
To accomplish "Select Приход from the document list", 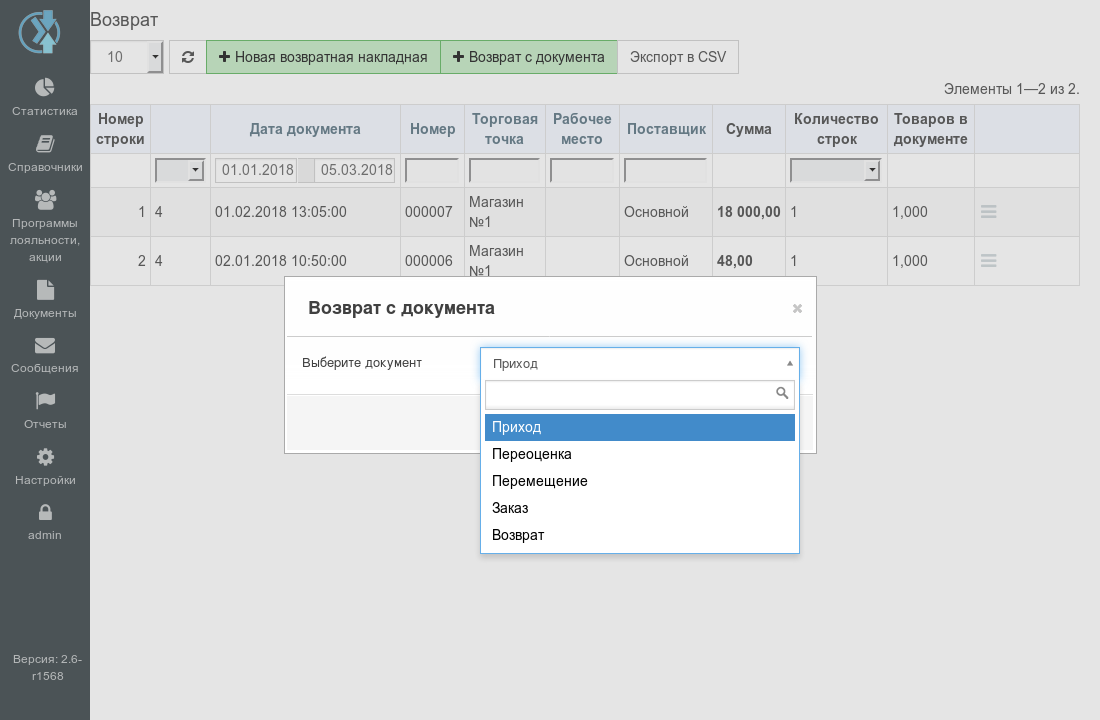I will pyautogui.click(x=640, y=427).
